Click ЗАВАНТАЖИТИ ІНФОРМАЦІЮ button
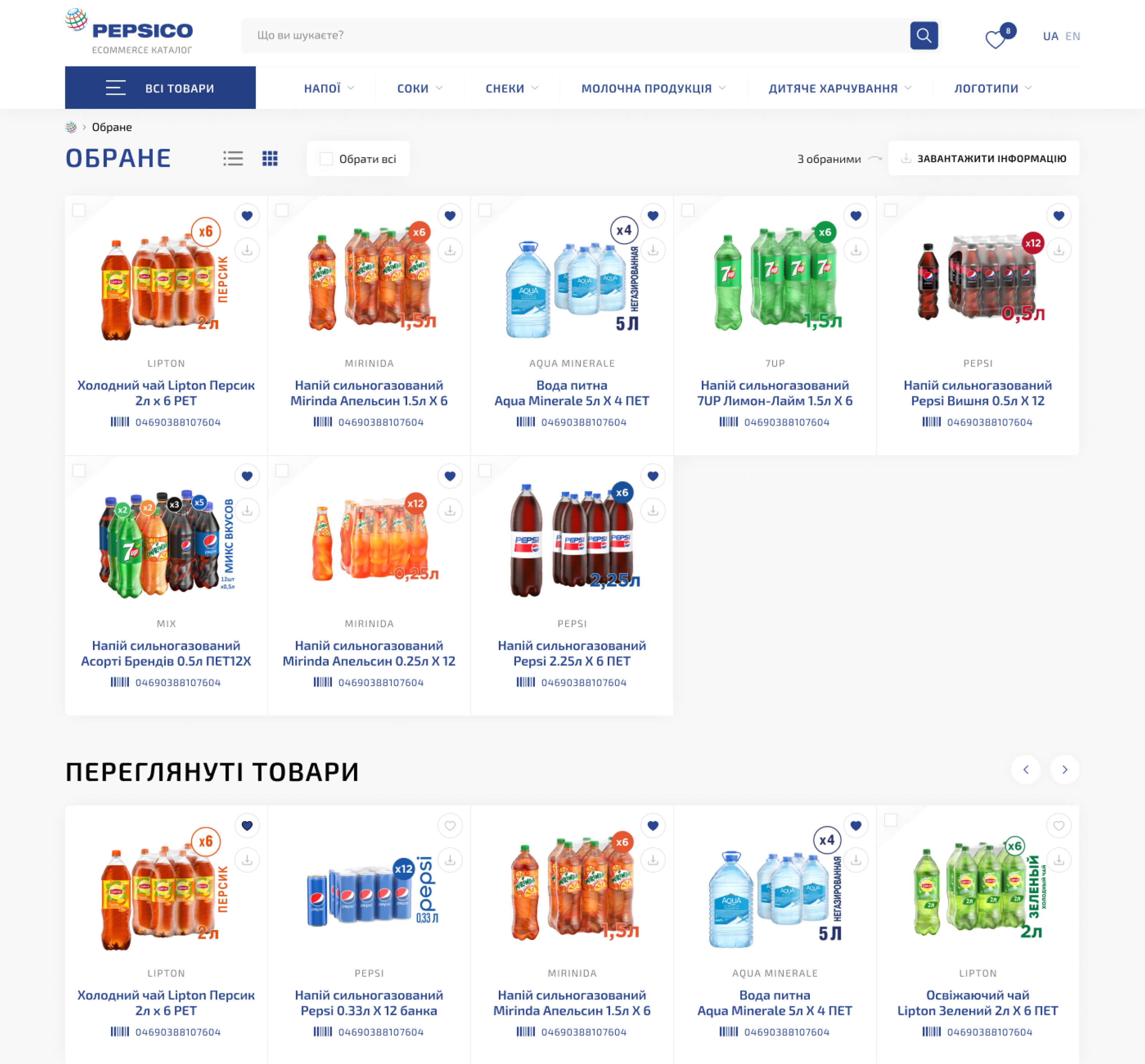This screenshot has height=1064, width=1145. click(x=983, y=158)
